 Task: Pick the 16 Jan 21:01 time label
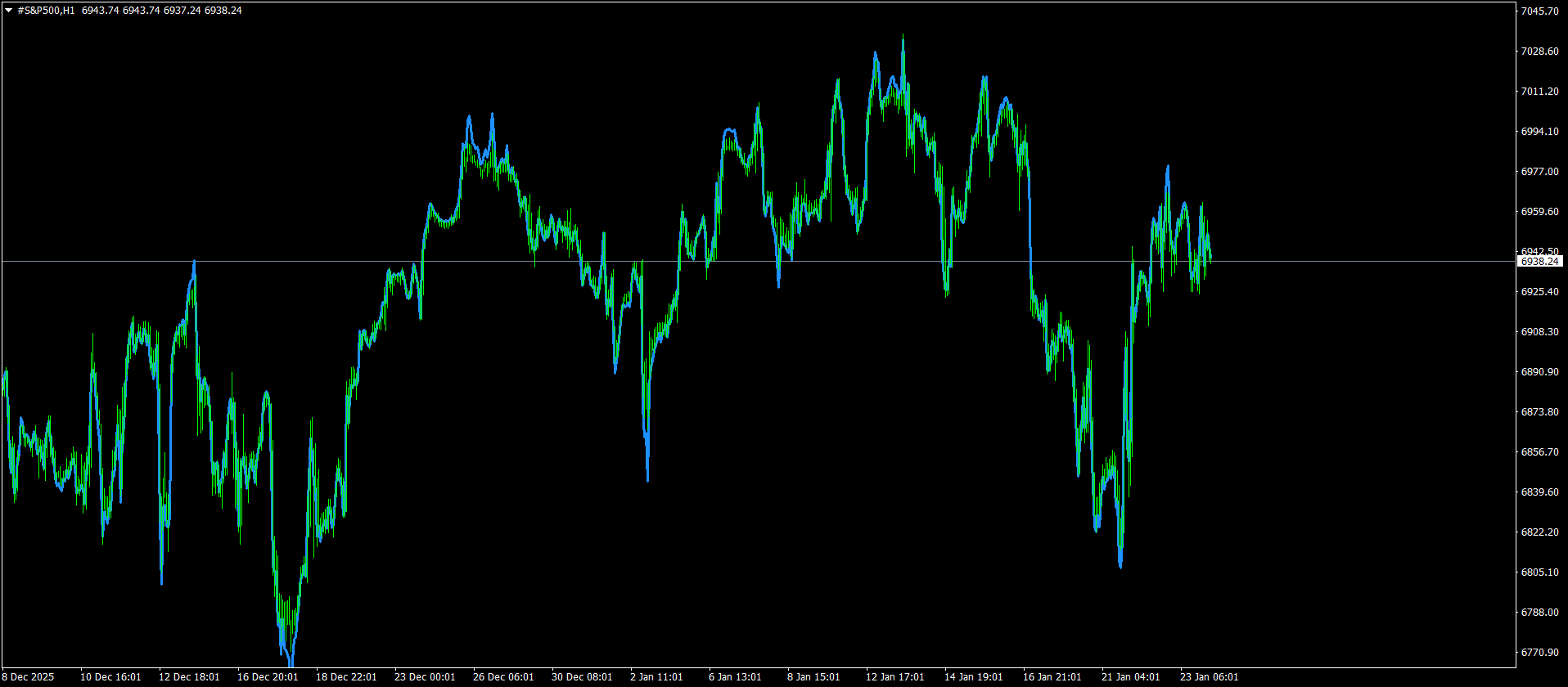[x=1052, y=677]
